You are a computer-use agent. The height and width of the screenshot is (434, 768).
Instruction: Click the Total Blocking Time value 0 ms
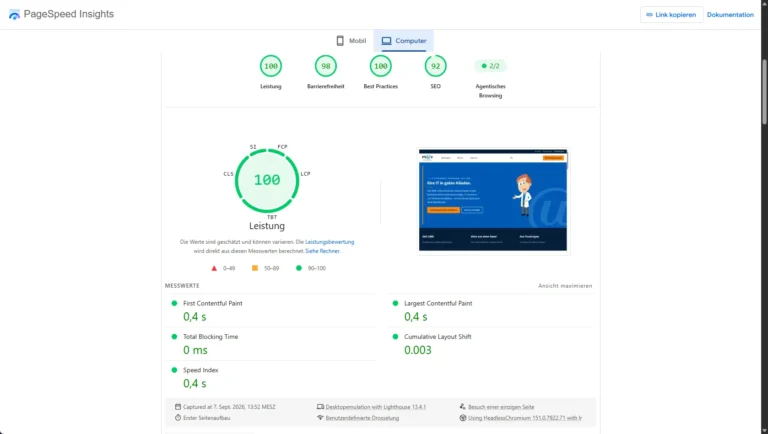[x=195, y=350]
